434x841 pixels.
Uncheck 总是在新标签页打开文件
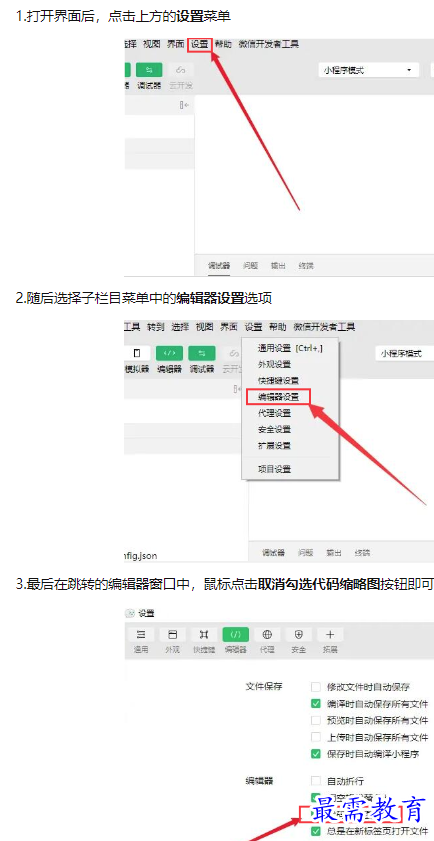pos(316,830)
